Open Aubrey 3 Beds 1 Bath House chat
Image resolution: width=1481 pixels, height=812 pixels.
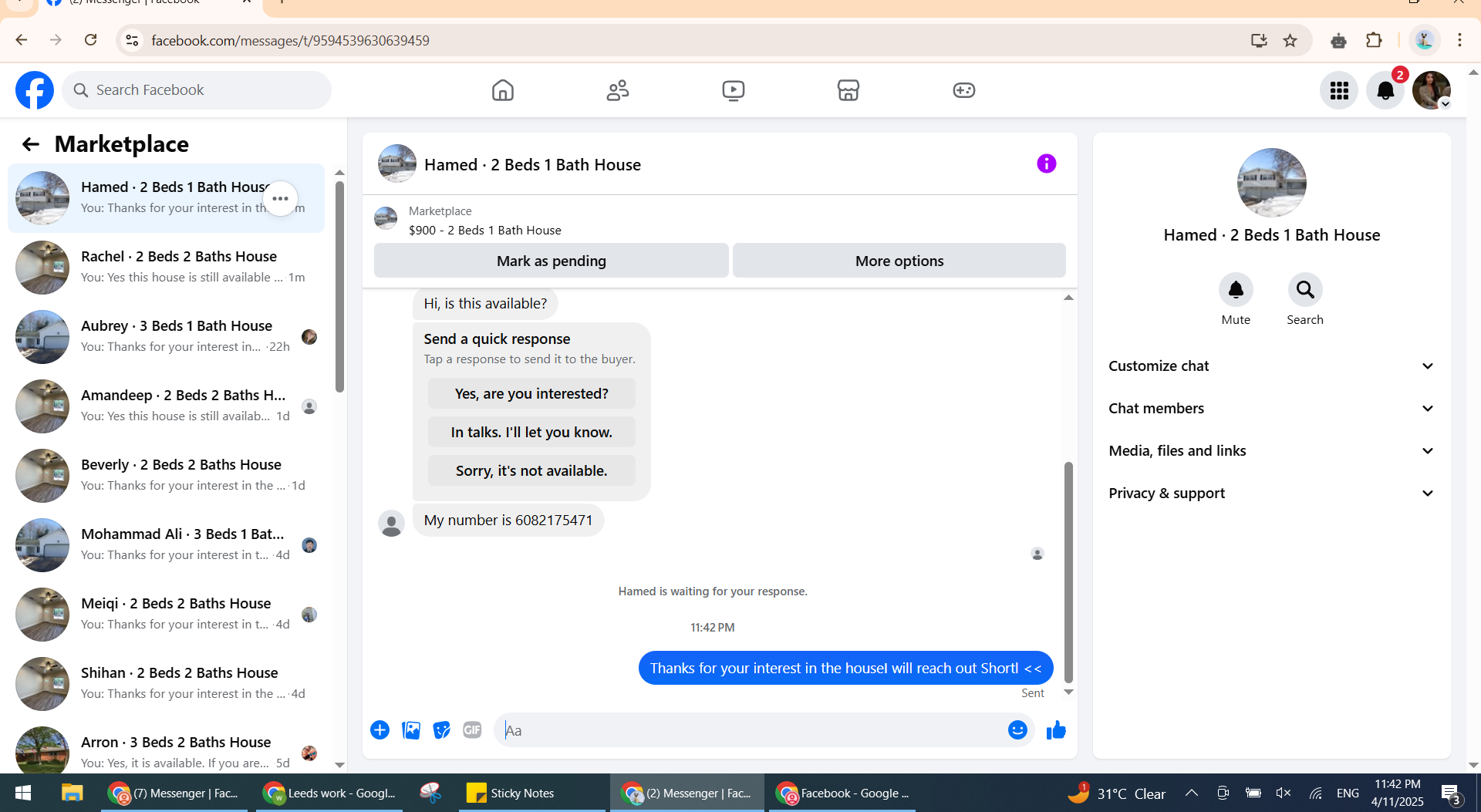click(166, 337)
